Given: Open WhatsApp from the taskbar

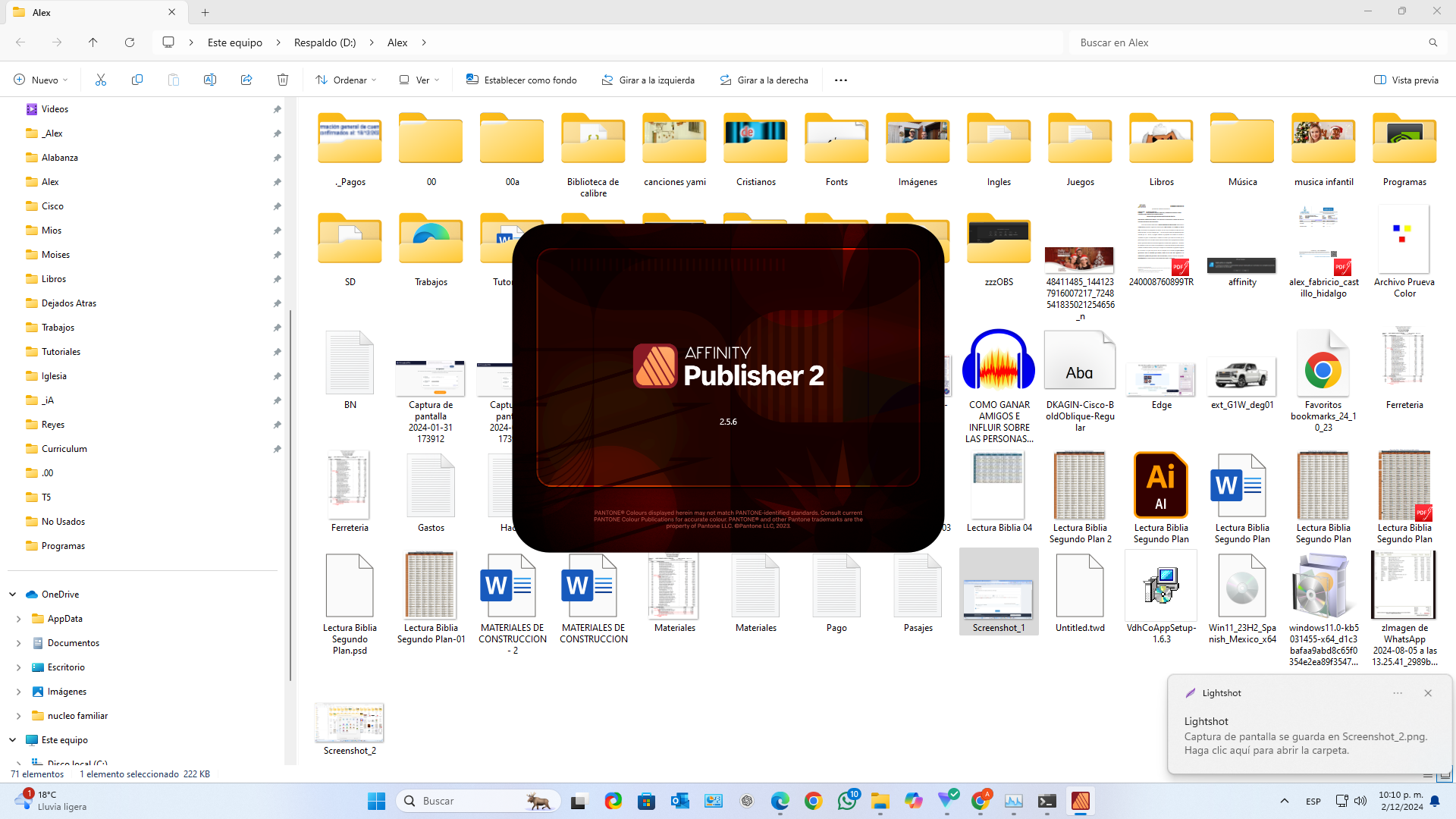Looking at the screenshot, I should 847,801.
